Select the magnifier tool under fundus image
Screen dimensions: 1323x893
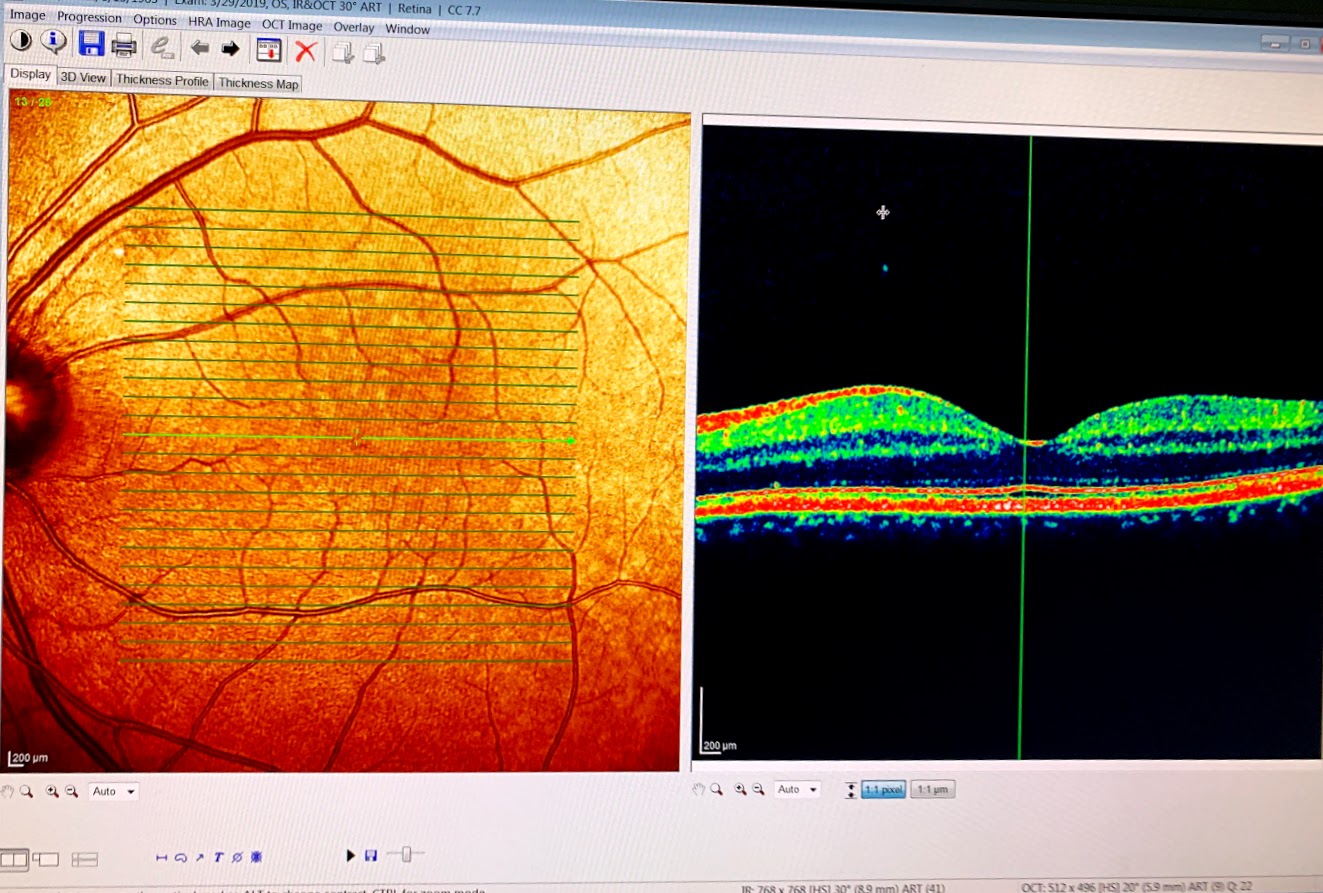[26, 791]
